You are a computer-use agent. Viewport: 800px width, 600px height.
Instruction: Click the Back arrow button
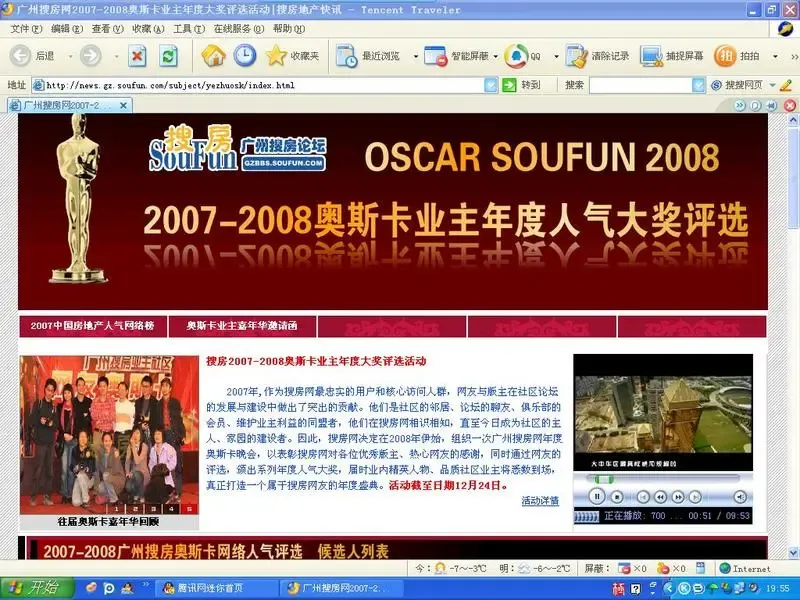[20, 55]
